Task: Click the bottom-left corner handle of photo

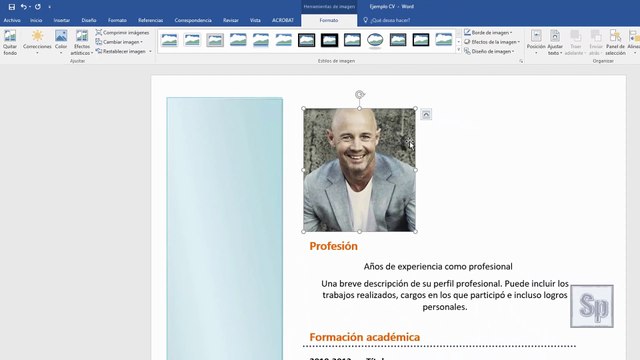Action: tap(304, 231)
